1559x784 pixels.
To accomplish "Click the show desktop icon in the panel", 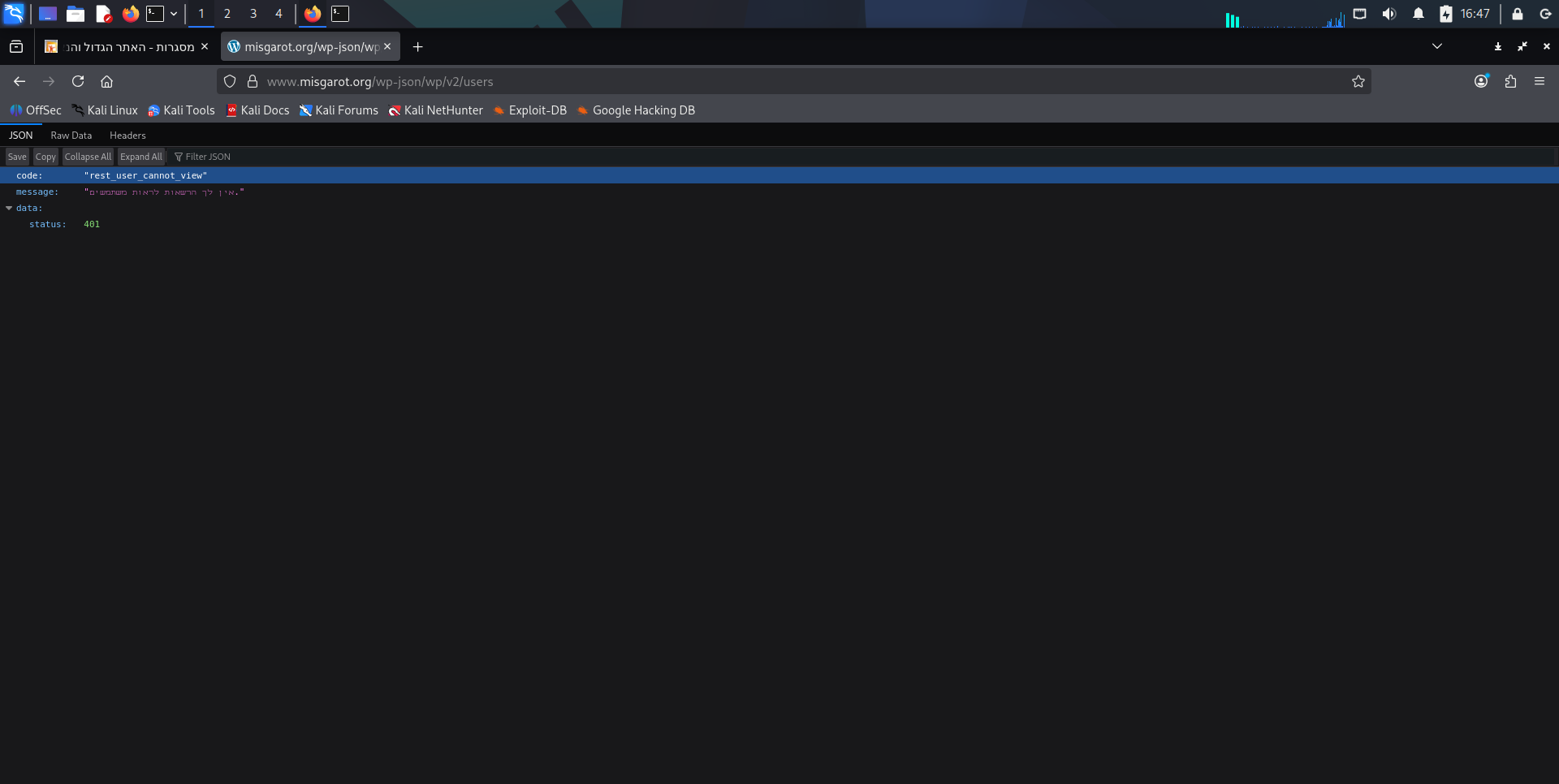I will coord(48,14).
